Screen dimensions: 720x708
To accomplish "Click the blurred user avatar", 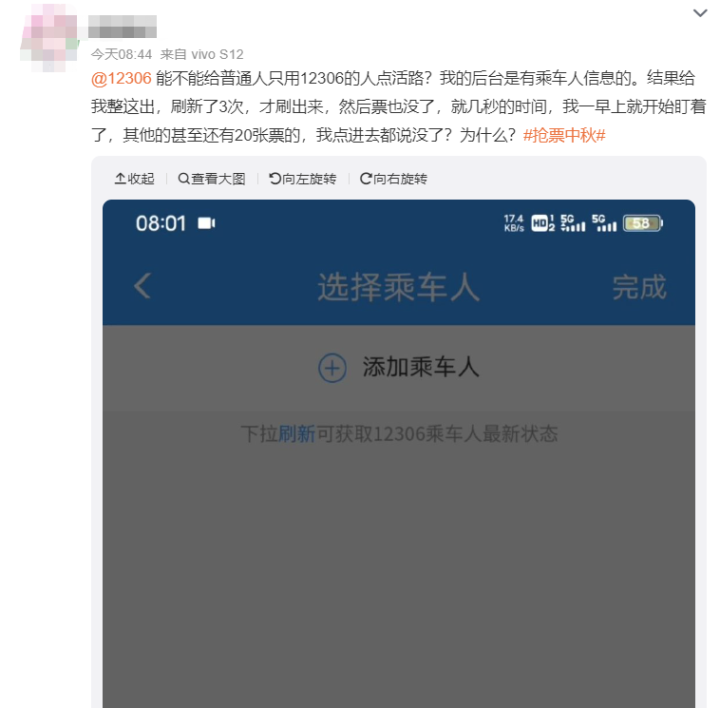I will click(x=50, y=38).
